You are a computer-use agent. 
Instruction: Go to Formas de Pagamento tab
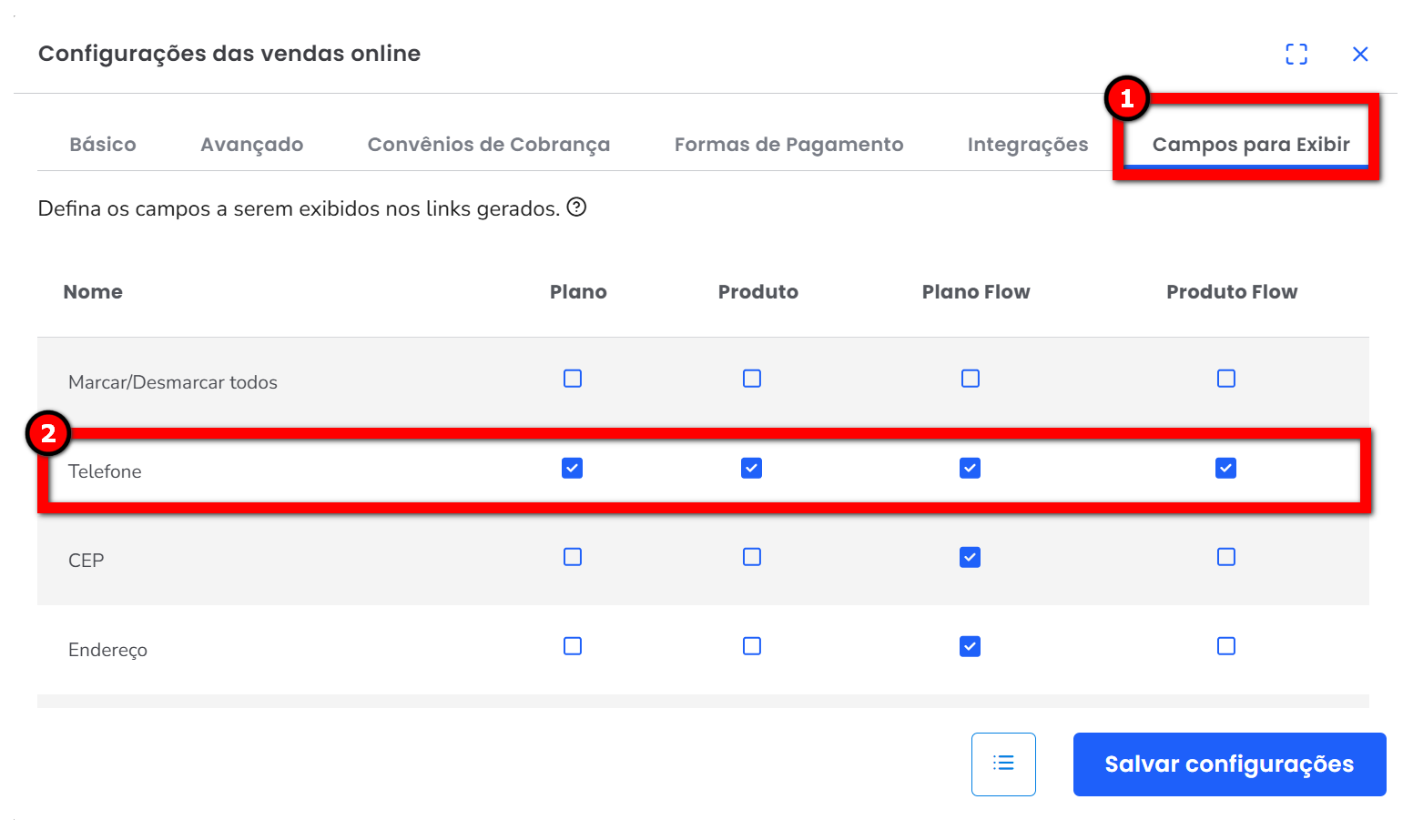coord(788,145)
